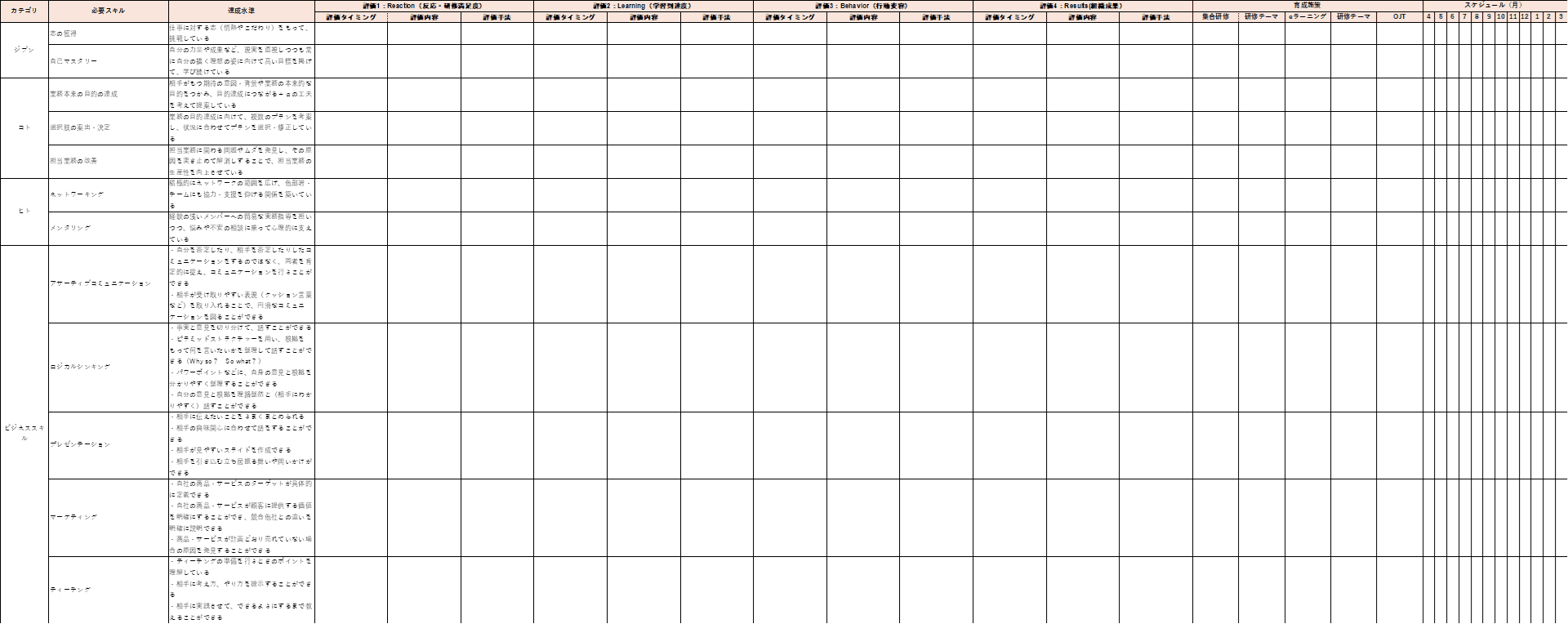Screen dimensions: 1568x624
Task: Click the 達成水準 text for 志の獲得
Action: pyautogui.click(x=242, y=33)
